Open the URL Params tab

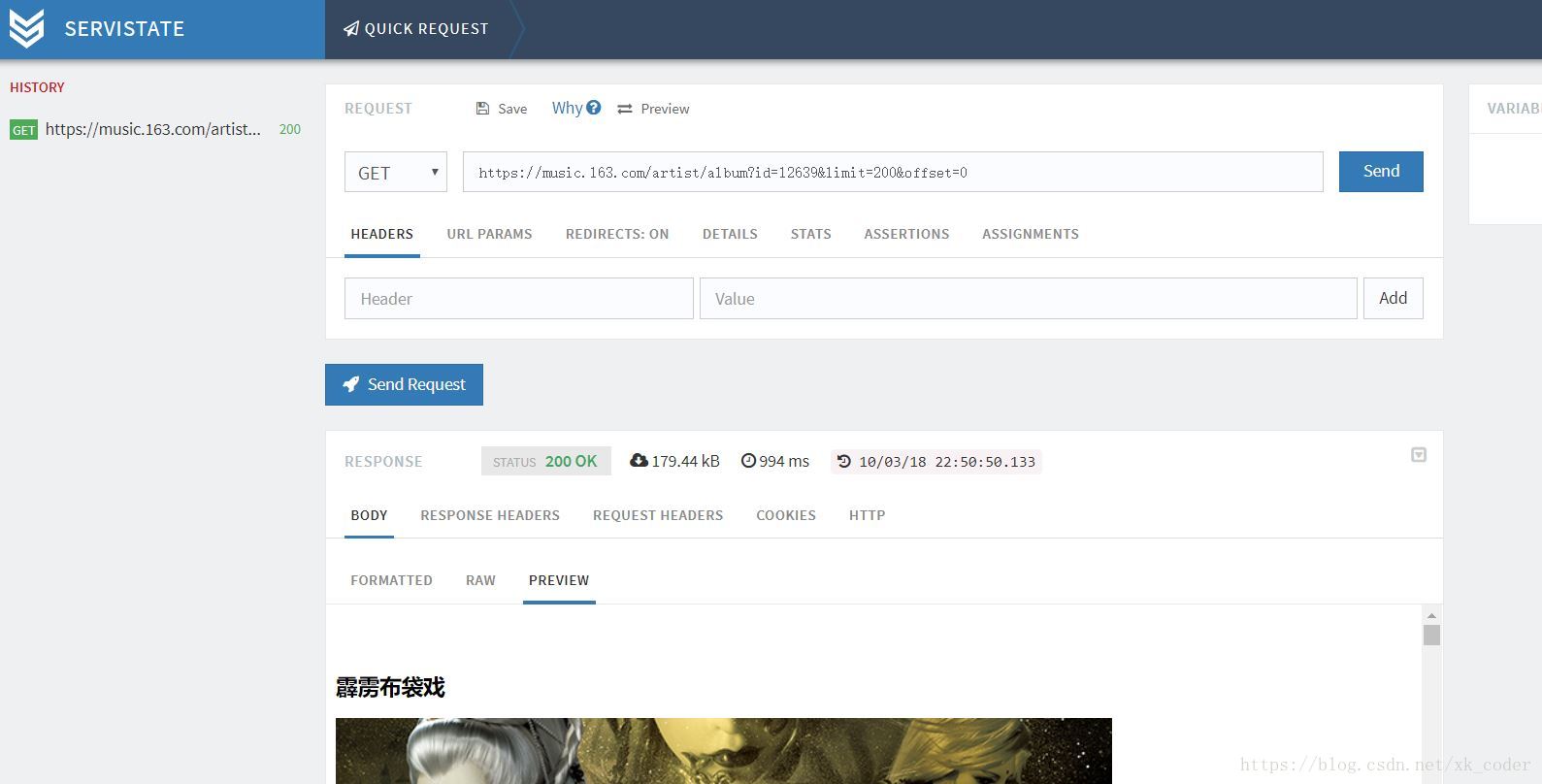[489, 234]
